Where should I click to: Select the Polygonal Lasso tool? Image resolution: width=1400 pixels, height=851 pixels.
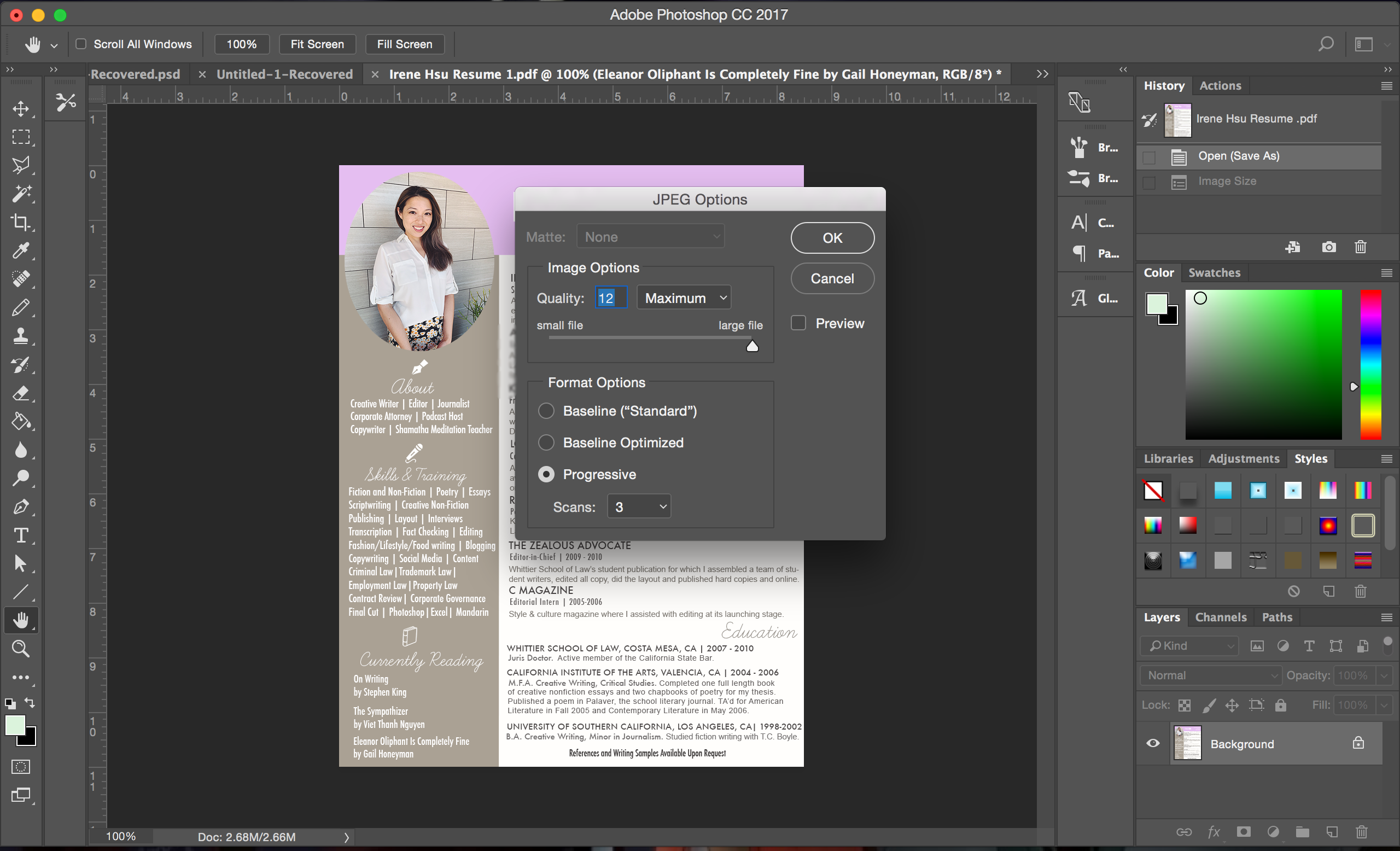(21, 165)
